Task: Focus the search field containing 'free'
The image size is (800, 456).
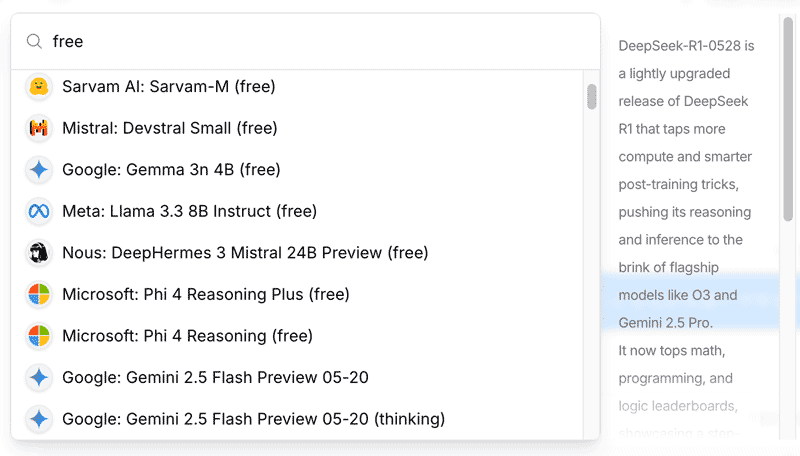Action: point(305,41)
